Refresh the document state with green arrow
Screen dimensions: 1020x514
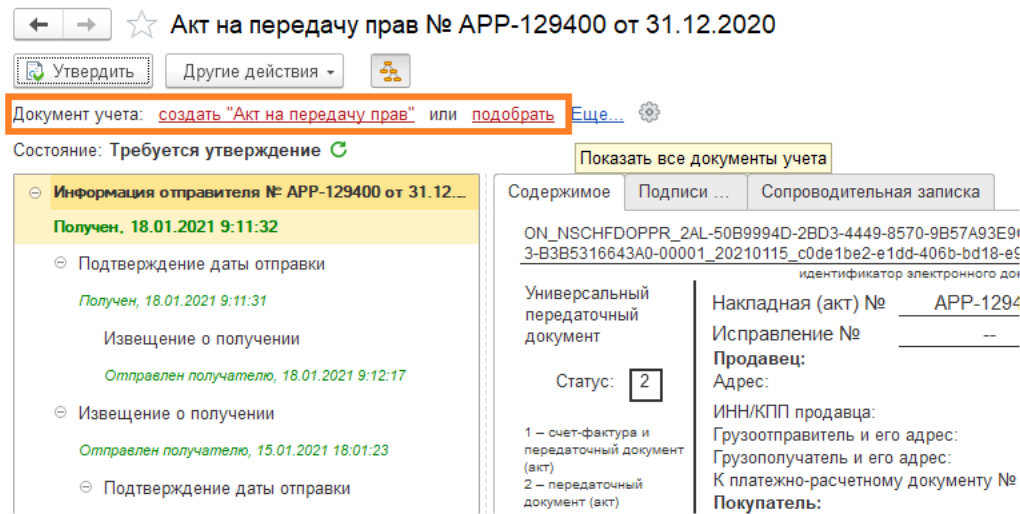339,150
